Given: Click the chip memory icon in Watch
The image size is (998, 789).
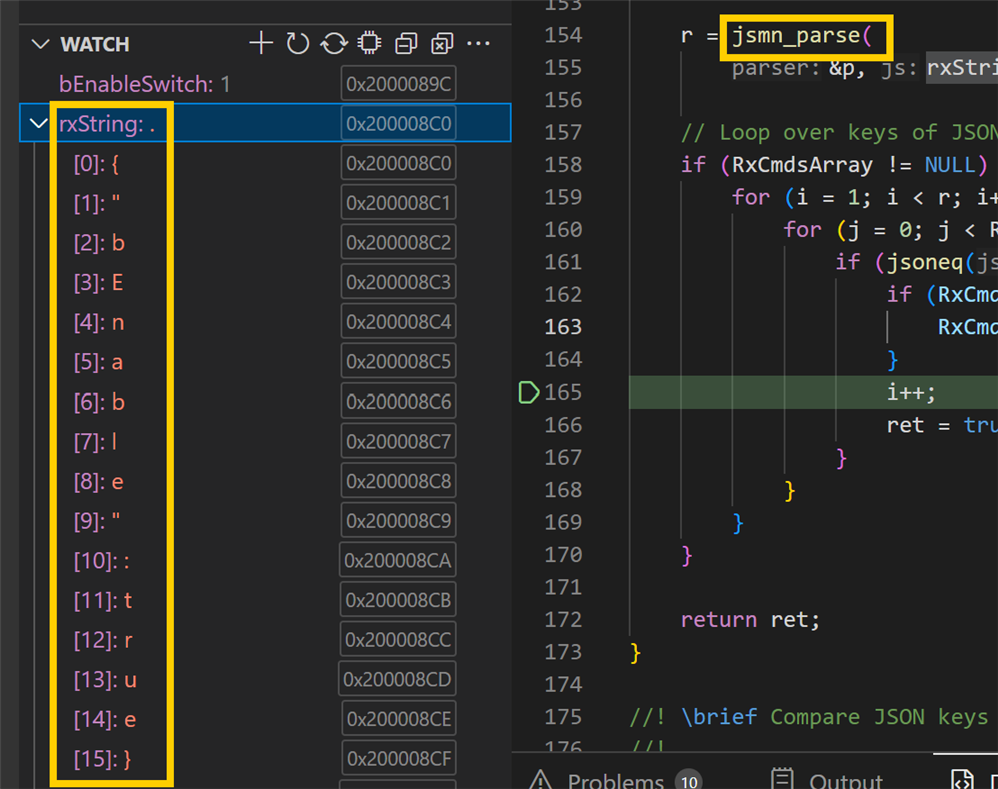Looking at the screenshot, I should (x=369, y=43).
